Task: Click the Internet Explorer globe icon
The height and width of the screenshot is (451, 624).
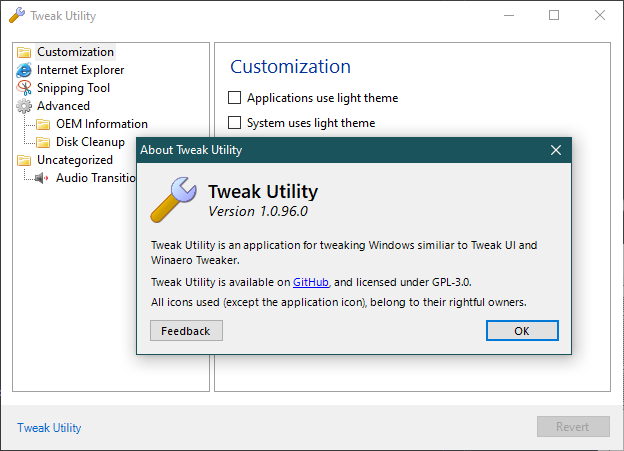Action: [24, 70]
